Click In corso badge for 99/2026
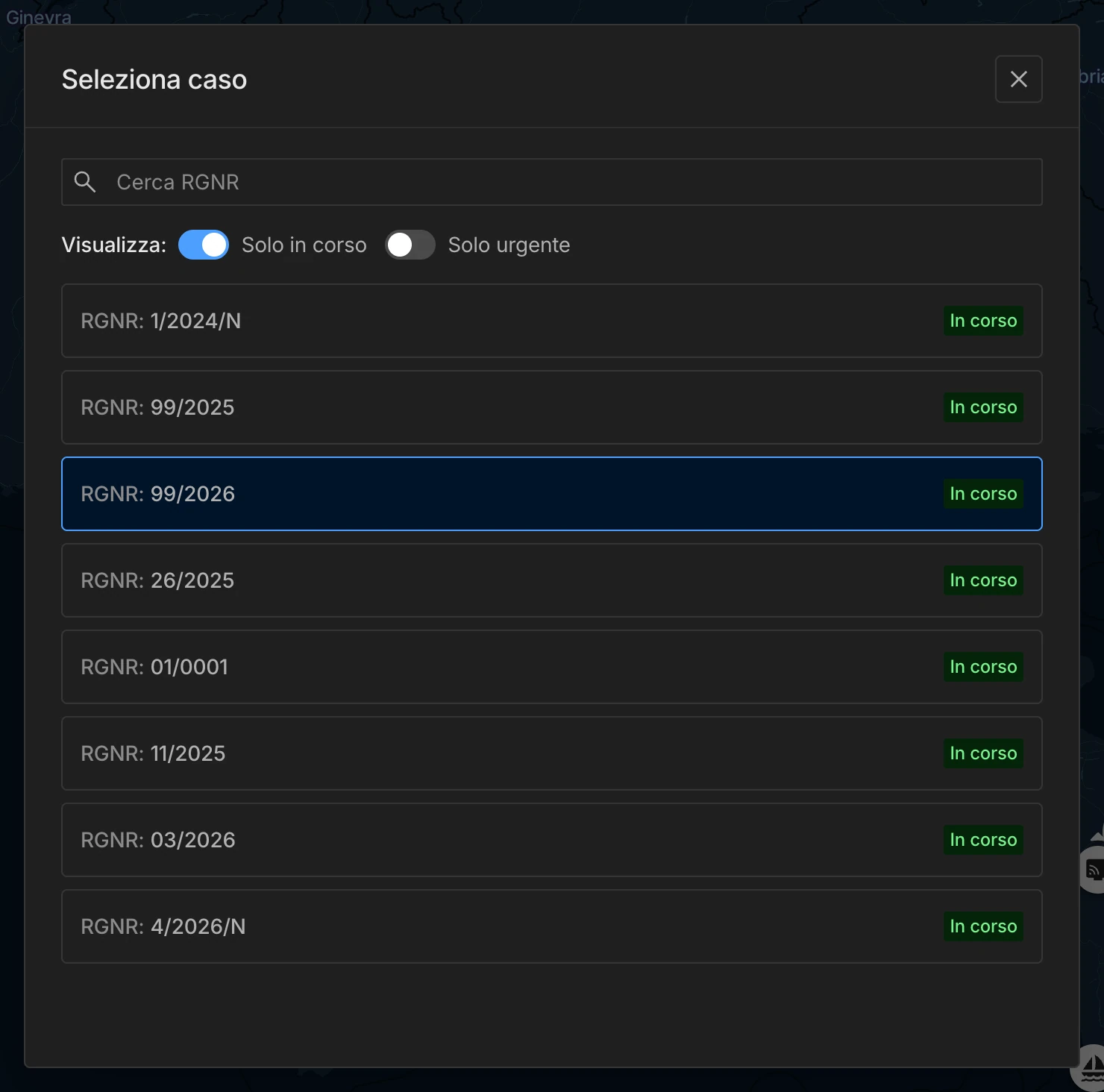 tap(983, 494)
